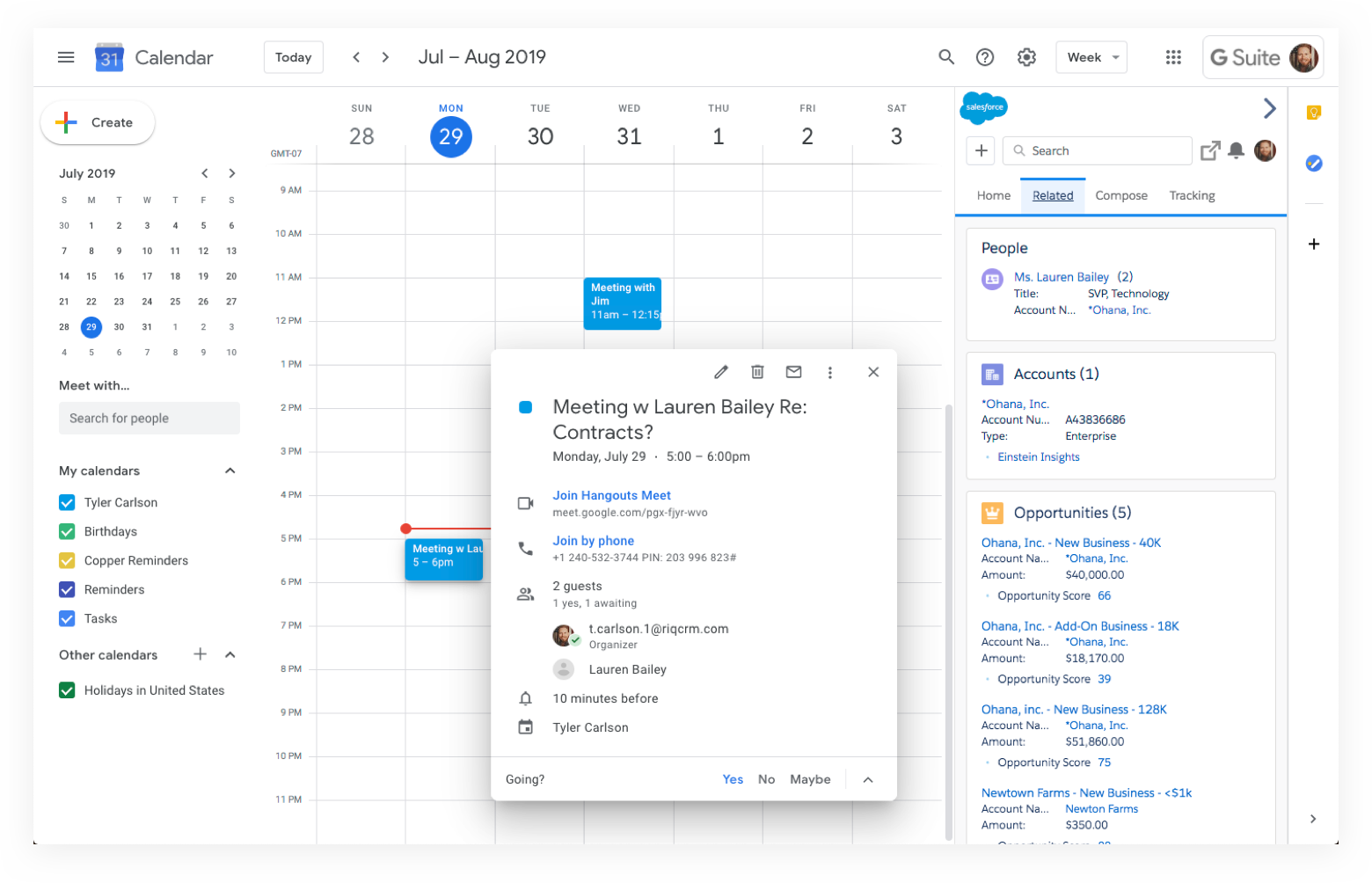Click the Google Calendar logo icon
1372x883 pixels.
pos(109,57)
